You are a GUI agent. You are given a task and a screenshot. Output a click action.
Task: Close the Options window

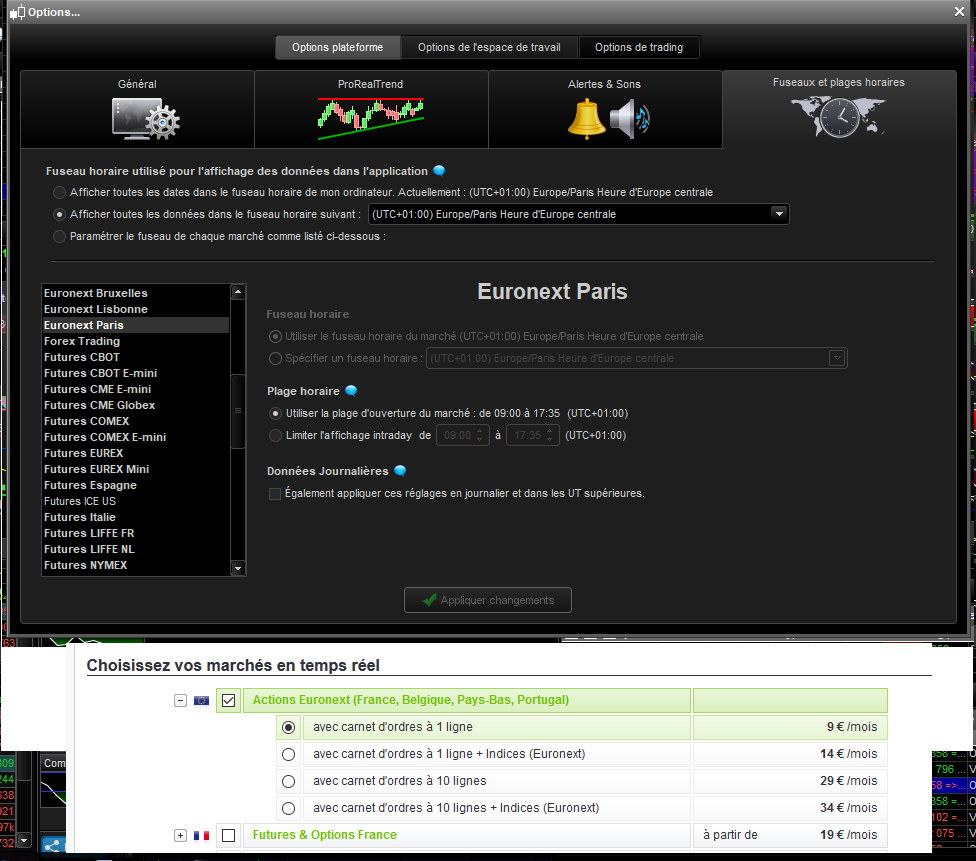pos(959,11)
